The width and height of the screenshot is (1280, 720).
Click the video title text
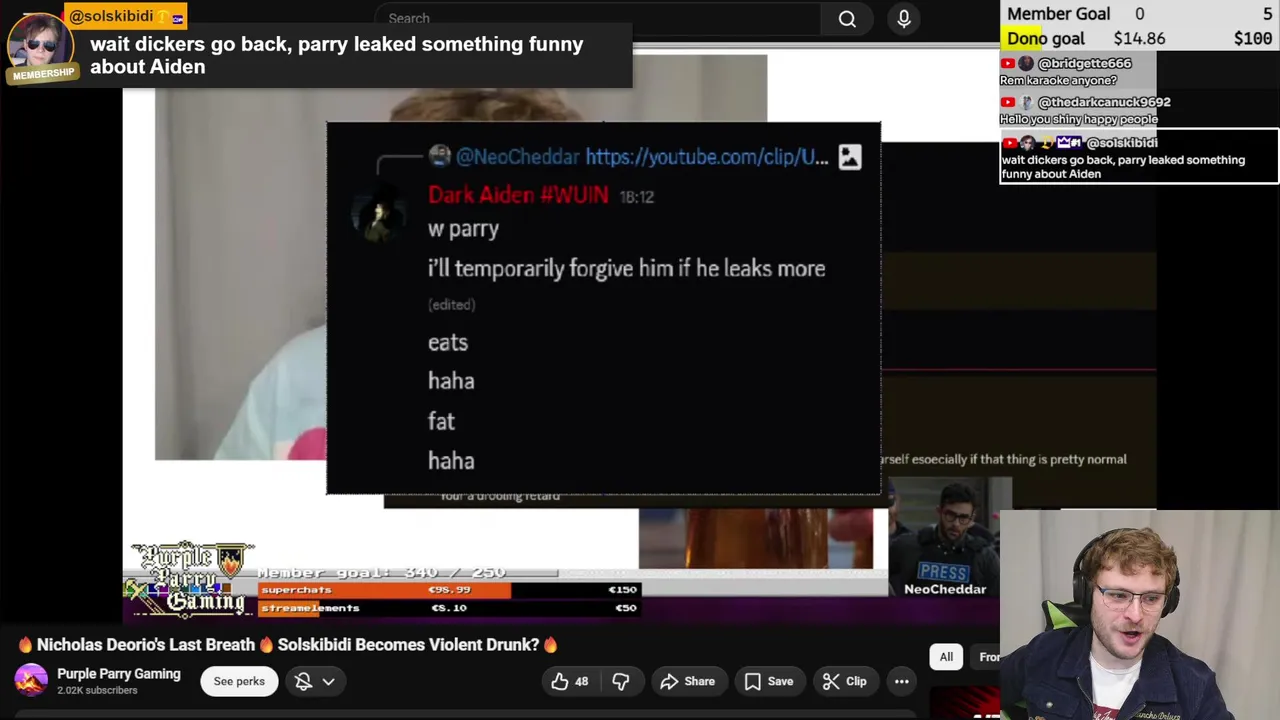288,645
